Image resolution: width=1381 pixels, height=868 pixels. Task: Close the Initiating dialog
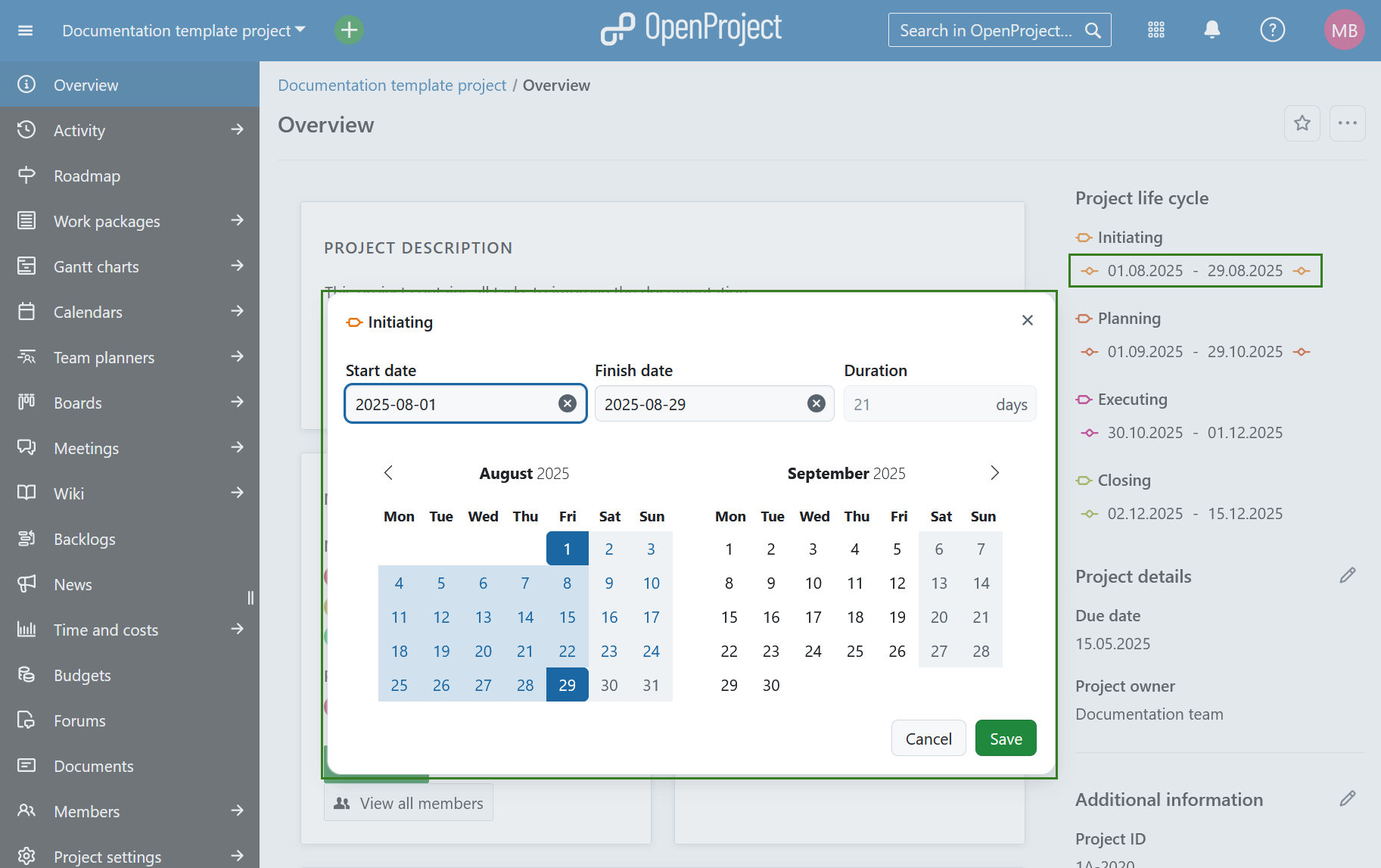pyautogui.click(x=1027, y=320)
